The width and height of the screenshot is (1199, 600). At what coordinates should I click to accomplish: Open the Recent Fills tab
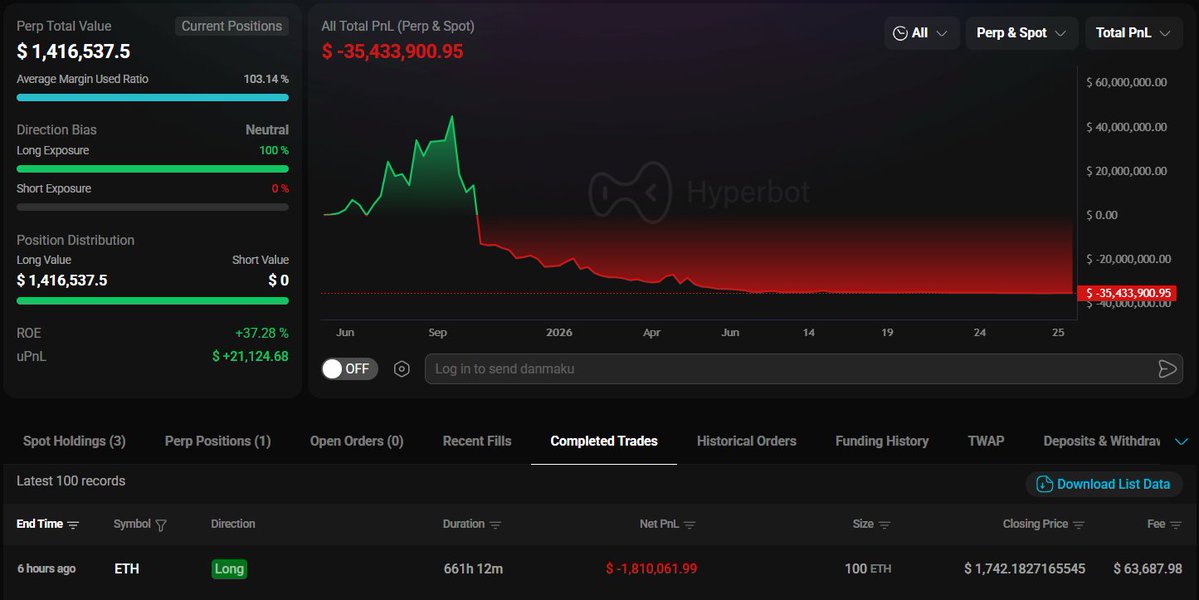477,441
